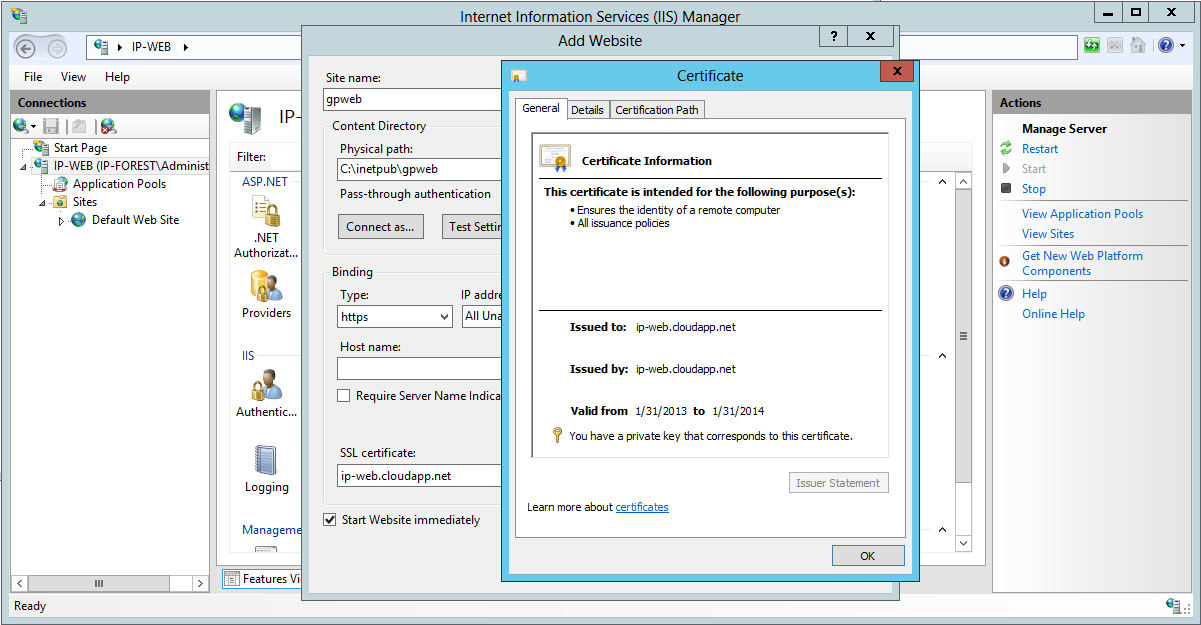This screenshot has width=1201, height=625.
Task: Click Restart link in Actions pane
Action: pos(1040,149)
